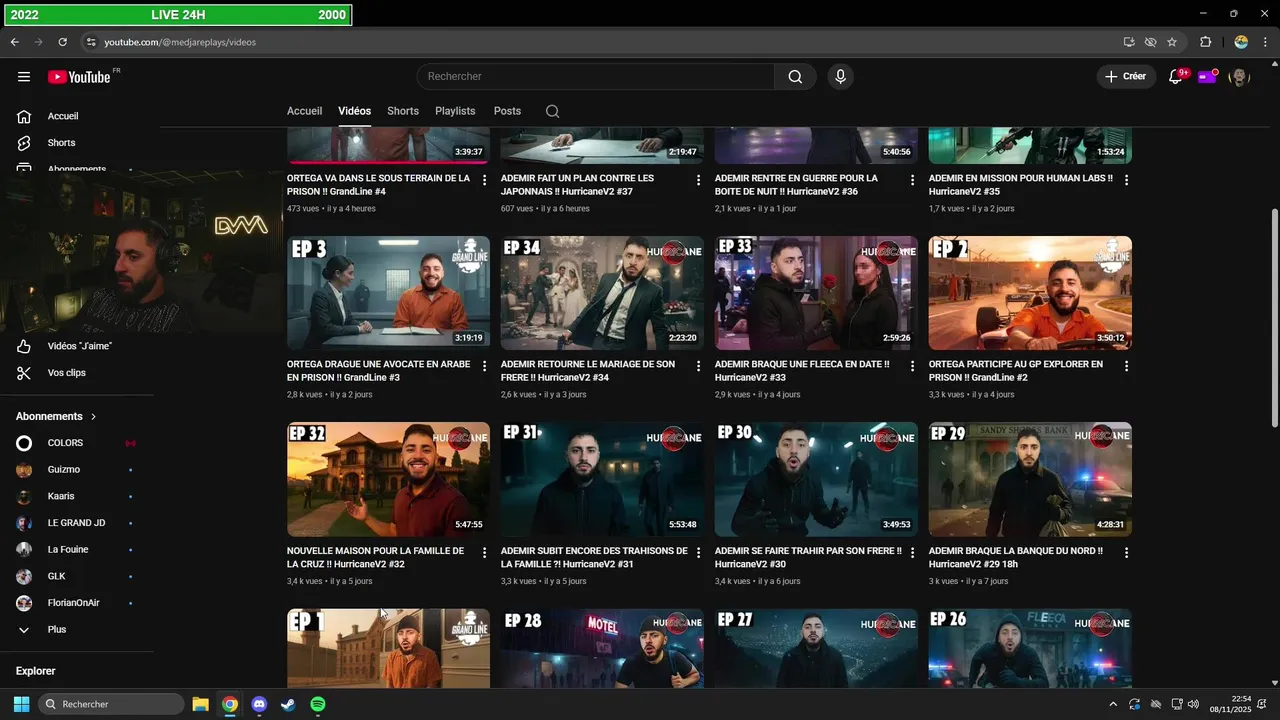Reload the page in Chrome
Image resolution: width=1280 pixels, height=720 pixels.
[x=62, y=42]
